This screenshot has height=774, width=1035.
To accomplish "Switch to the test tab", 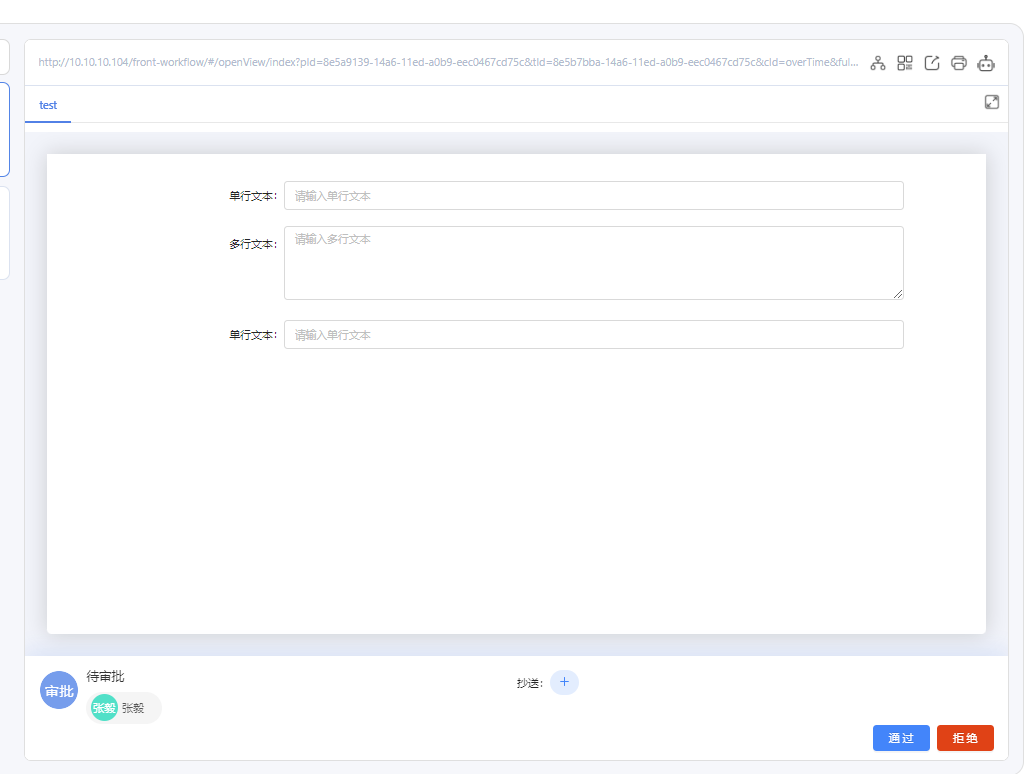I will 48,105.
